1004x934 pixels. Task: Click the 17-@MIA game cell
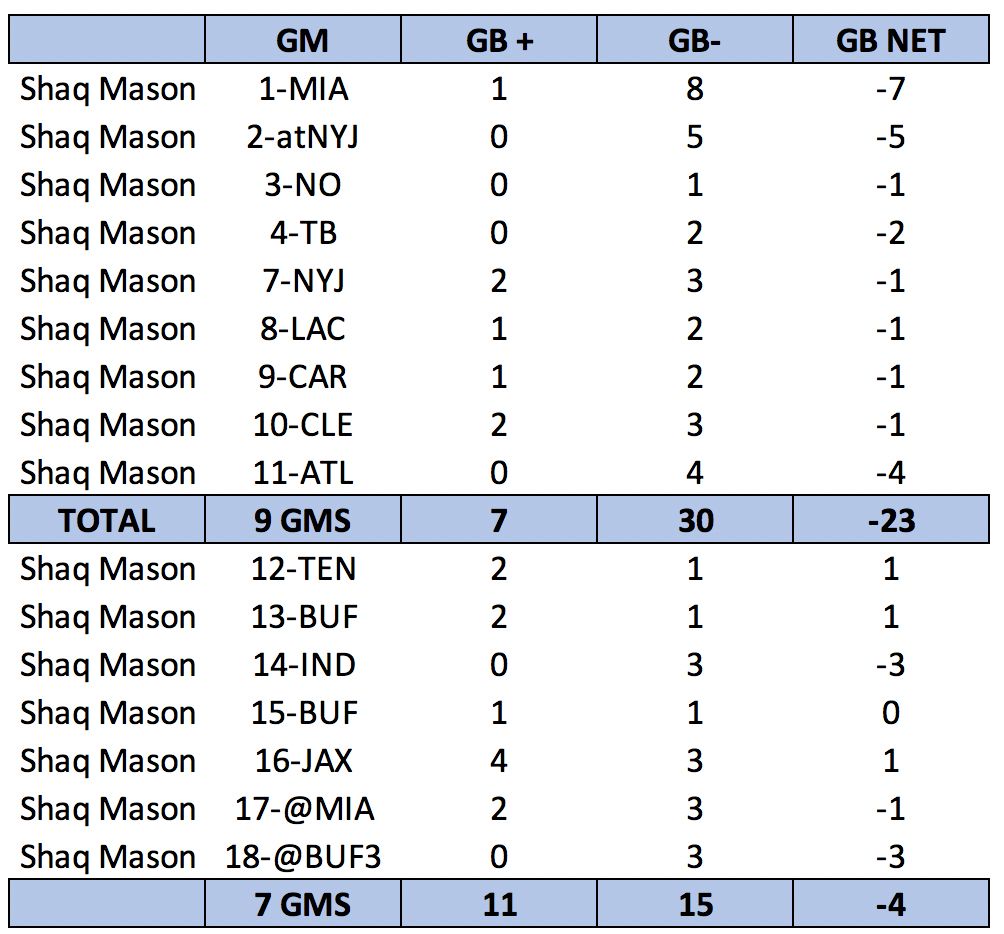(303, 809)
